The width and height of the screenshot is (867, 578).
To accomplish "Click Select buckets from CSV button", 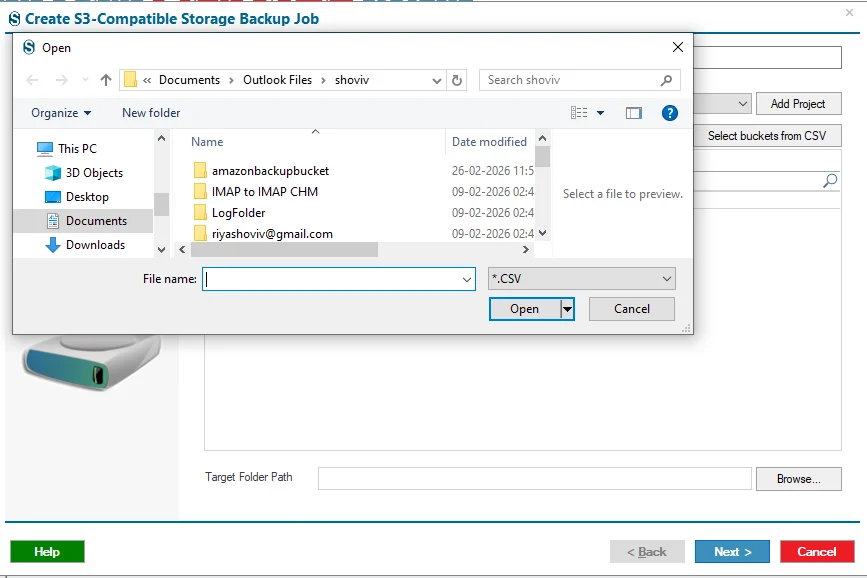I will pyautogui.click(x=767, y=136).
